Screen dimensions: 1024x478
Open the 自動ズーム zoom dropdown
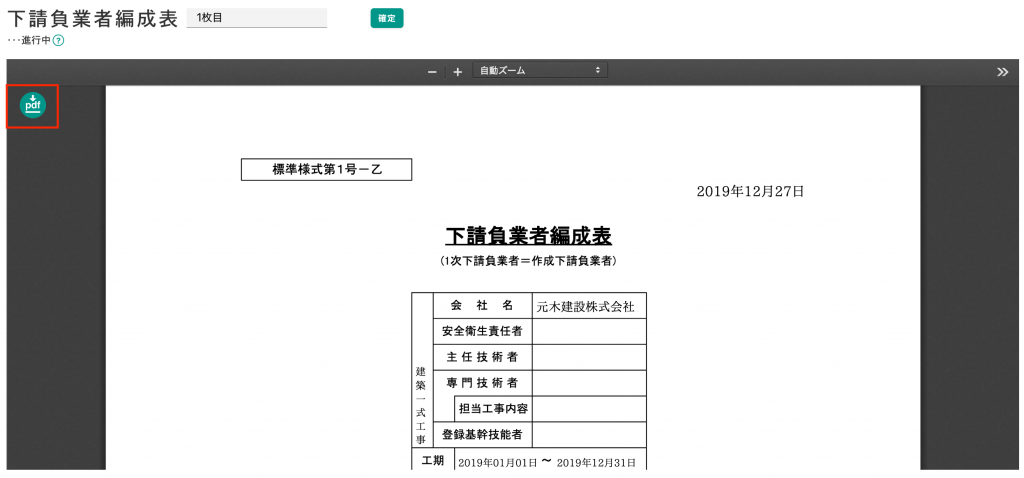539,71
